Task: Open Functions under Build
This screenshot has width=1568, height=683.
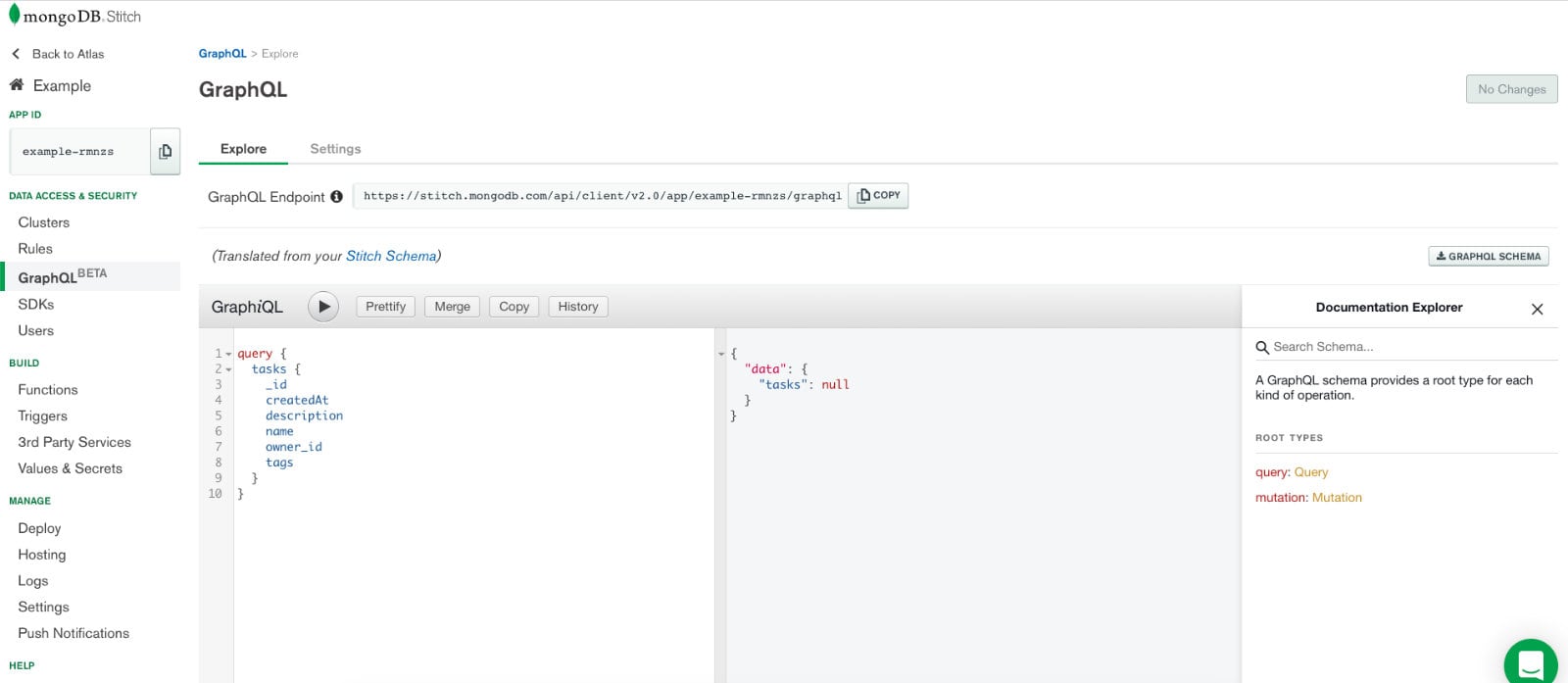Action: coord(48,390)
